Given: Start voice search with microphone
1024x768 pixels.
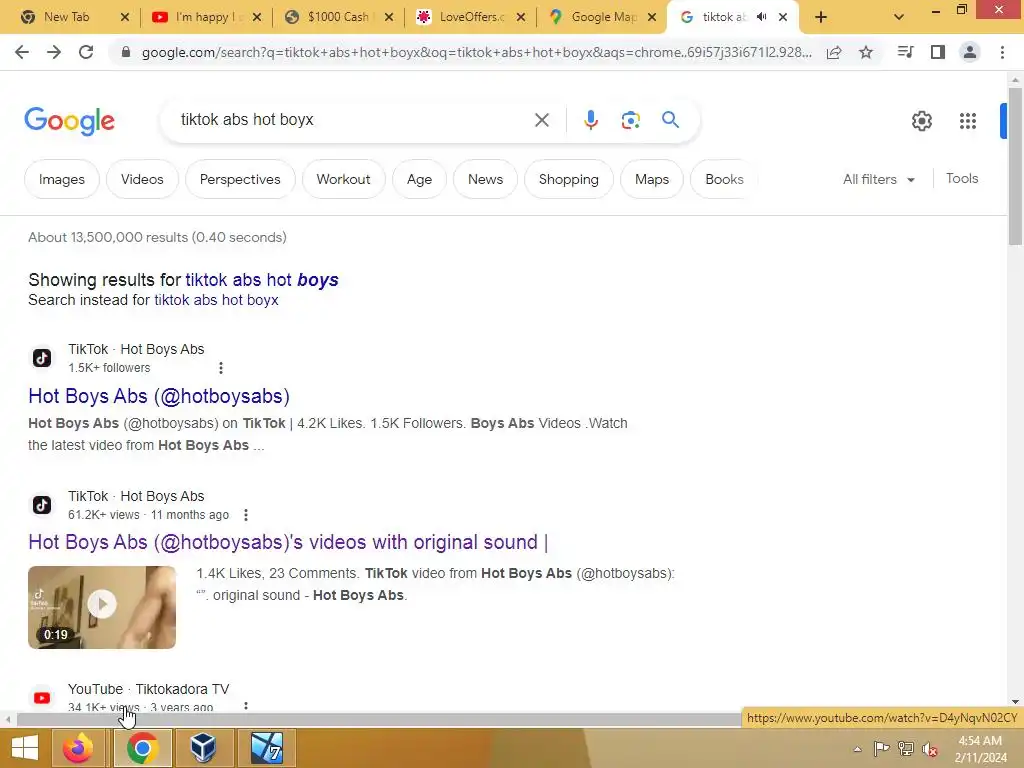Looking at the screenshot, I should point(590,120).
